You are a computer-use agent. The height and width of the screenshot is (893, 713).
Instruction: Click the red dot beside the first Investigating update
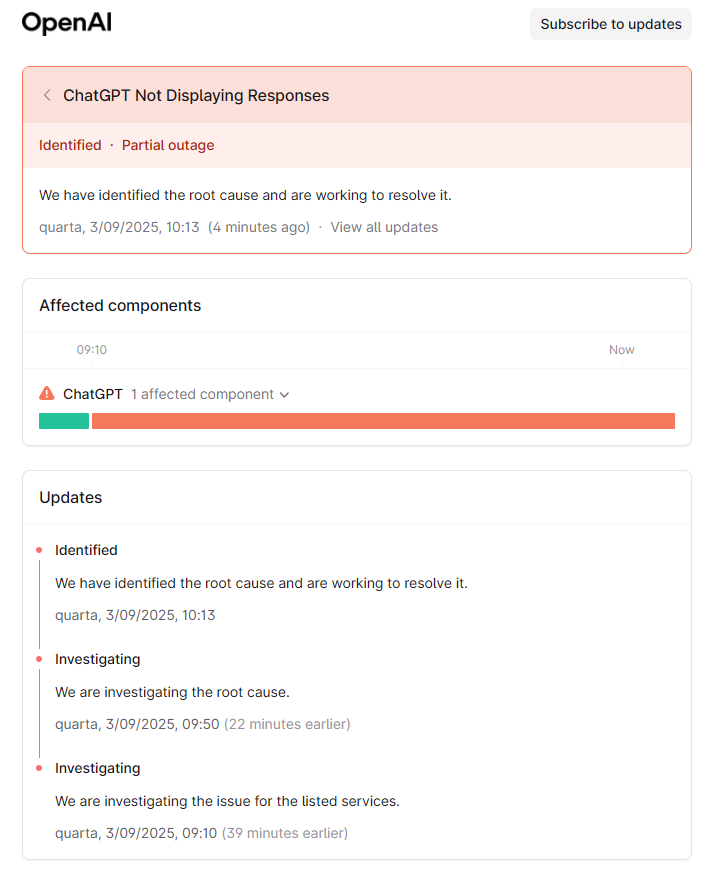point(38,658)
